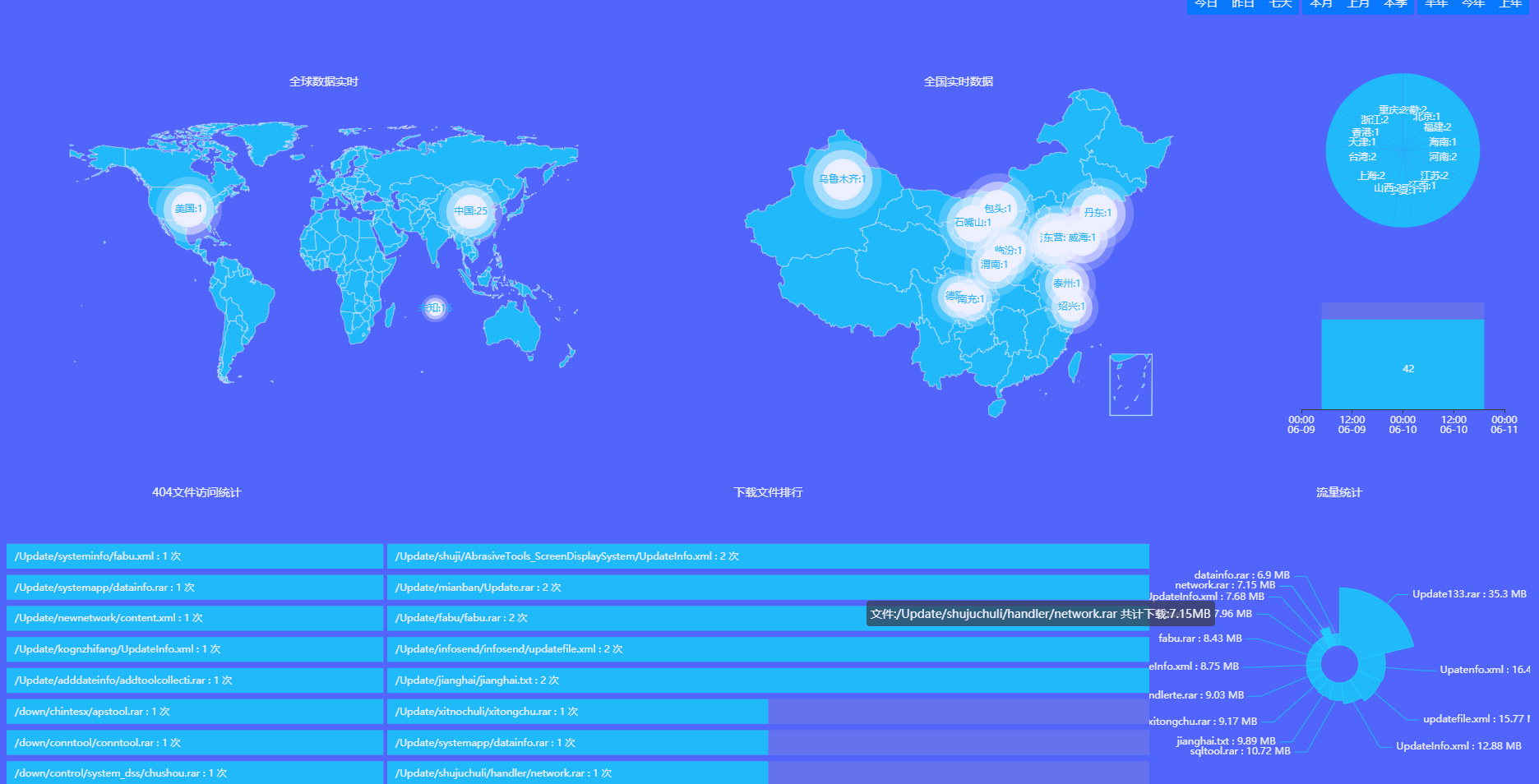Switch to the 七天 time range
The image size is (1539, 784).
pyautogui.click(x=1280, y=5)
